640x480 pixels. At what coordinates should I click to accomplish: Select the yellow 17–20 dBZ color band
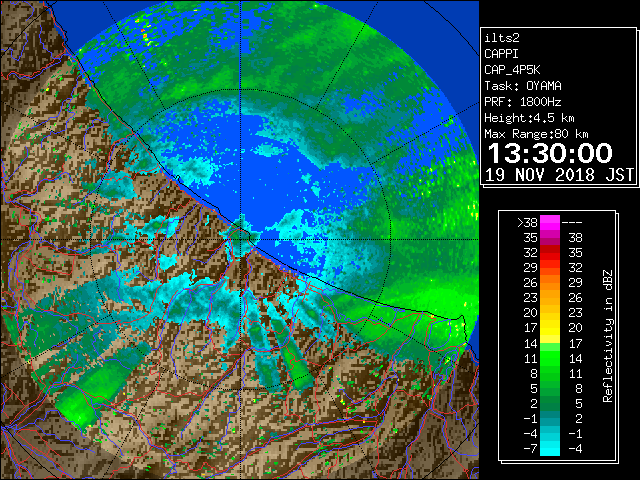pos(550,328)
